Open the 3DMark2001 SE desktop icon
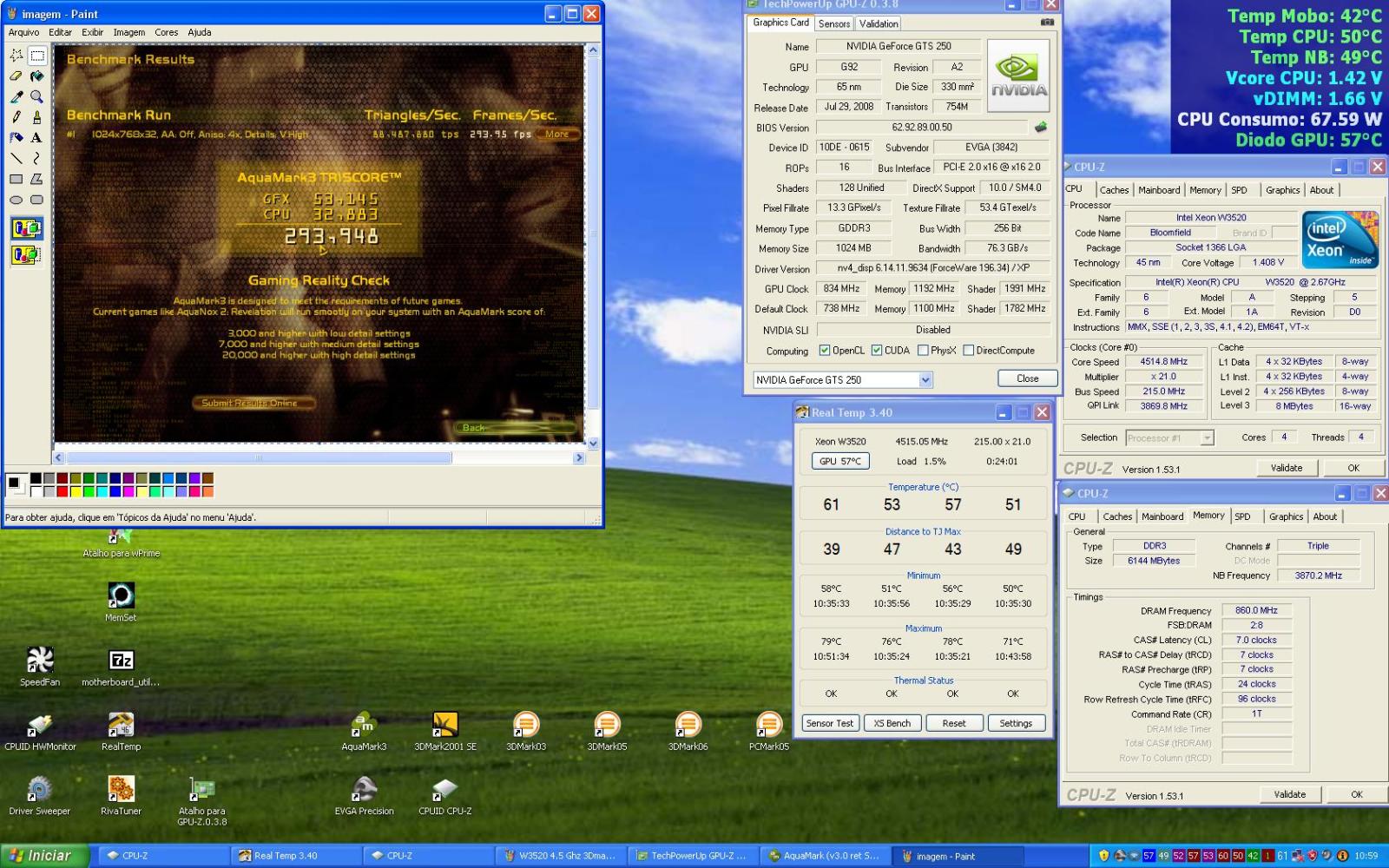This screenshot has height=868, width=1389. click(445, 732)
